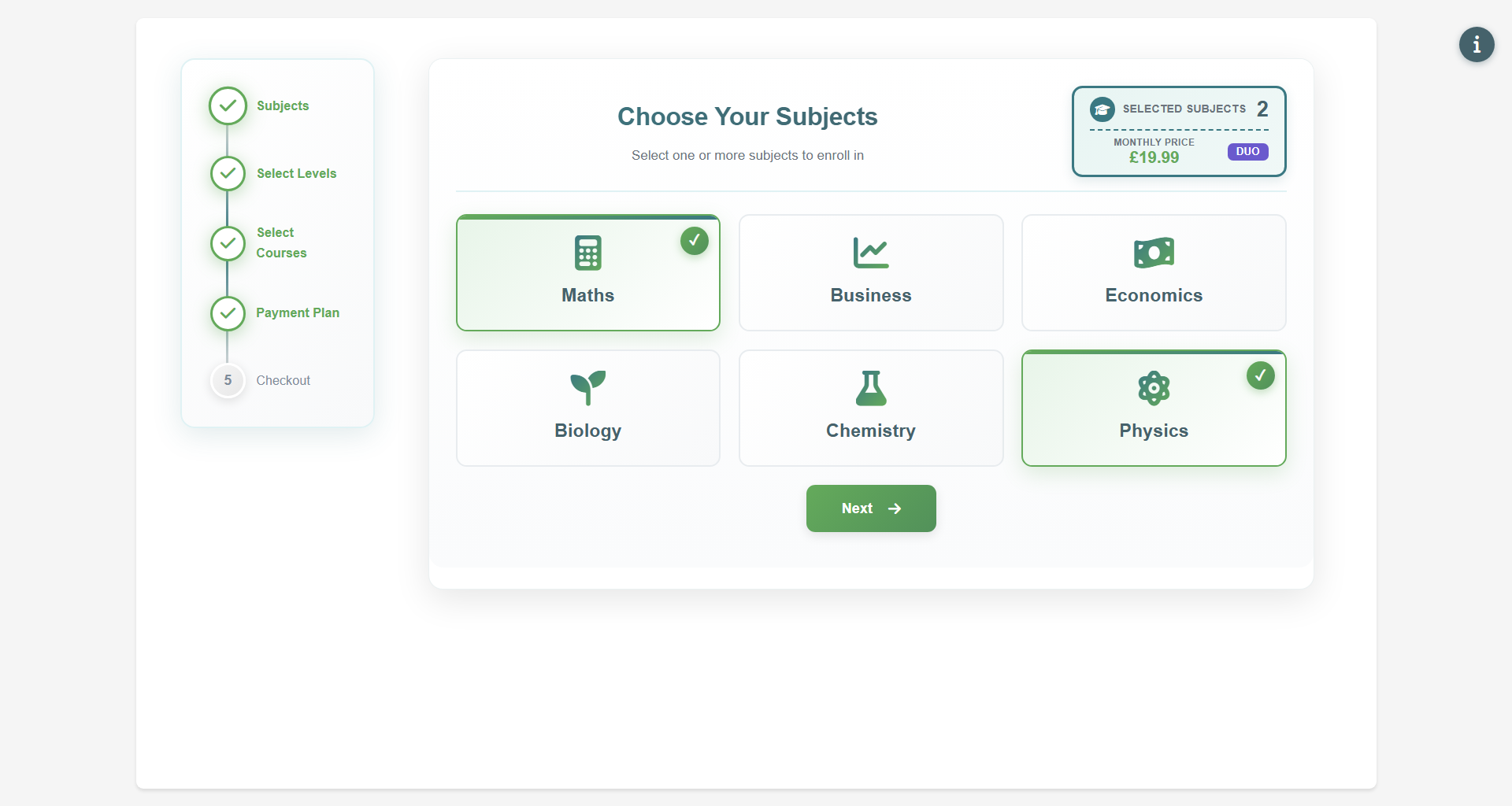Click the Subjects step in the progress sidebar
Viewport: 1512px width, 806px height.
point(227,105)
